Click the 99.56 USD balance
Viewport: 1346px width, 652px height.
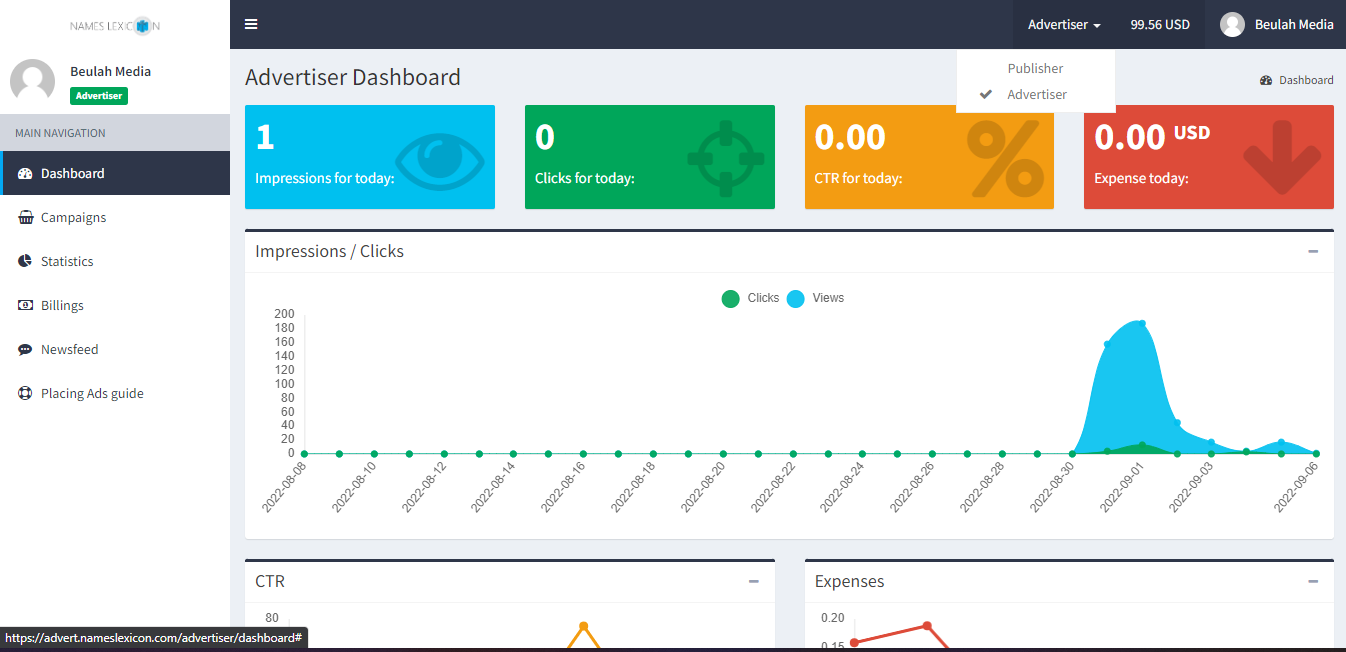coord(1160,25)
